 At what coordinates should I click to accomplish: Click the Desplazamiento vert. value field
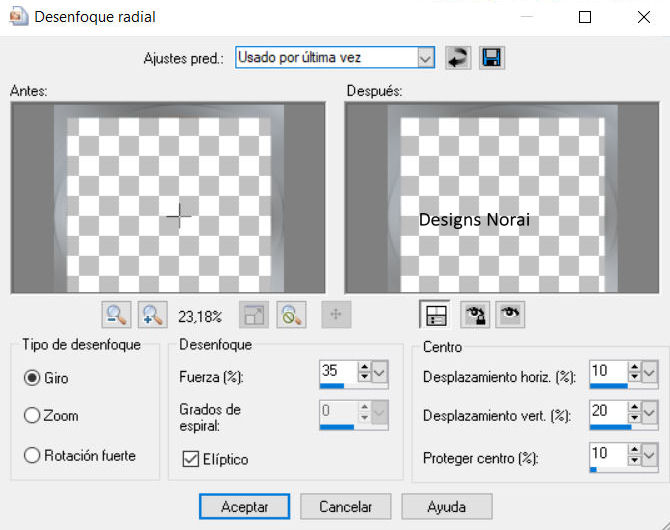[x=608, y=411]
